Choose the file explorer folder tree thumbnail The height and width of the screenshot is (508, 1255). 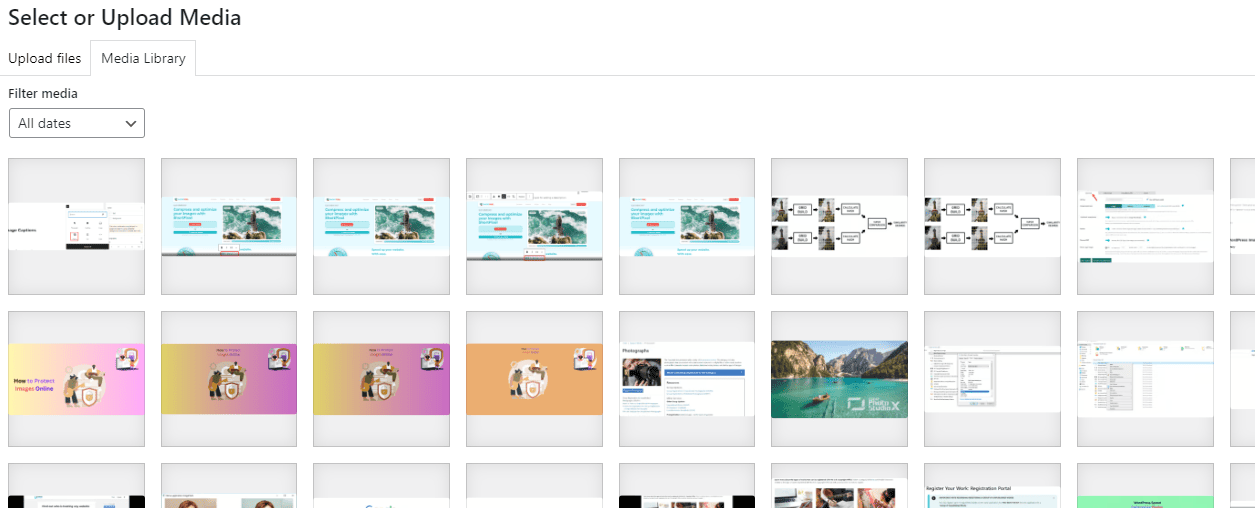point(1145,379)
